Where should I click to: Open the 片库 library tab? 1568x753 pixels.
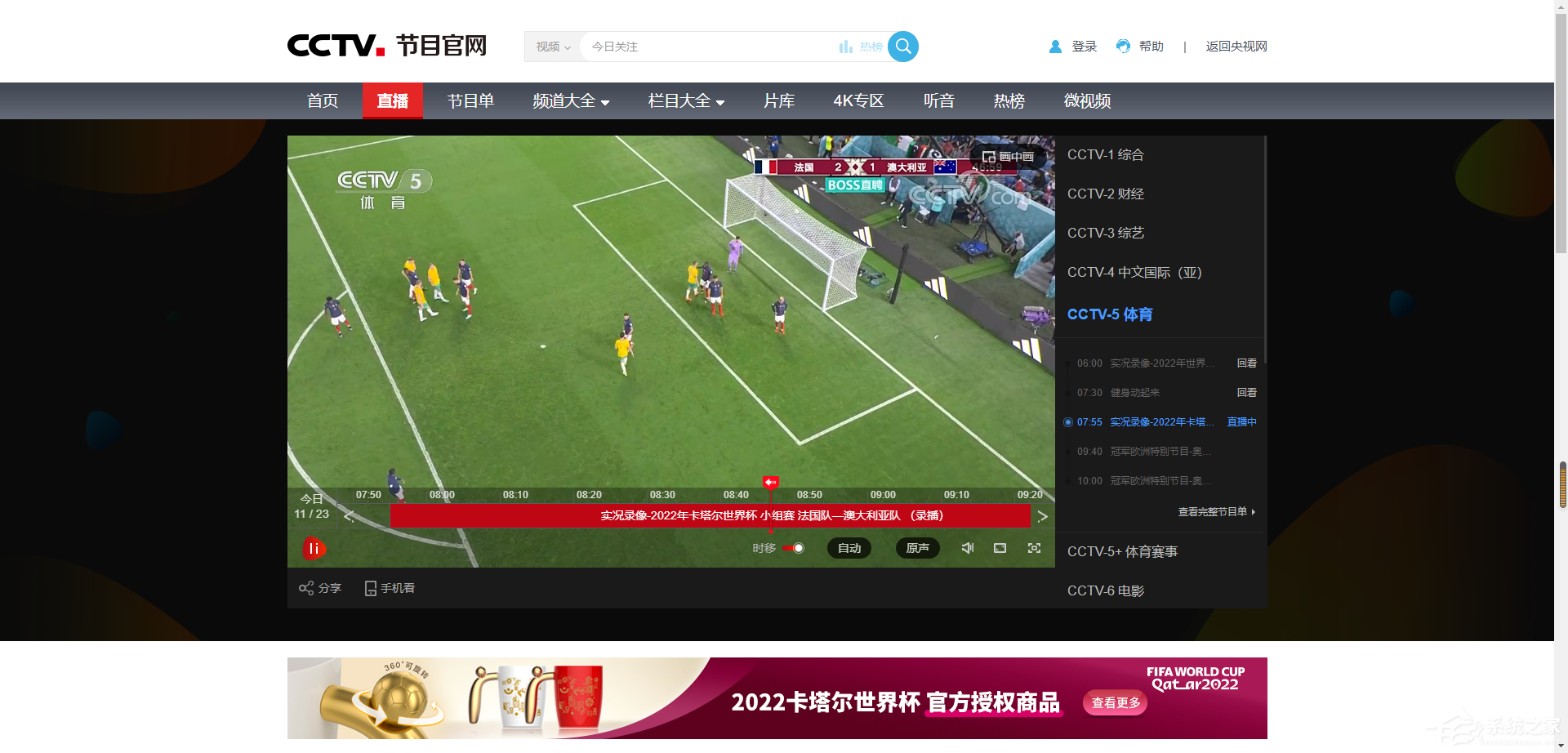[x=779, y=100]
